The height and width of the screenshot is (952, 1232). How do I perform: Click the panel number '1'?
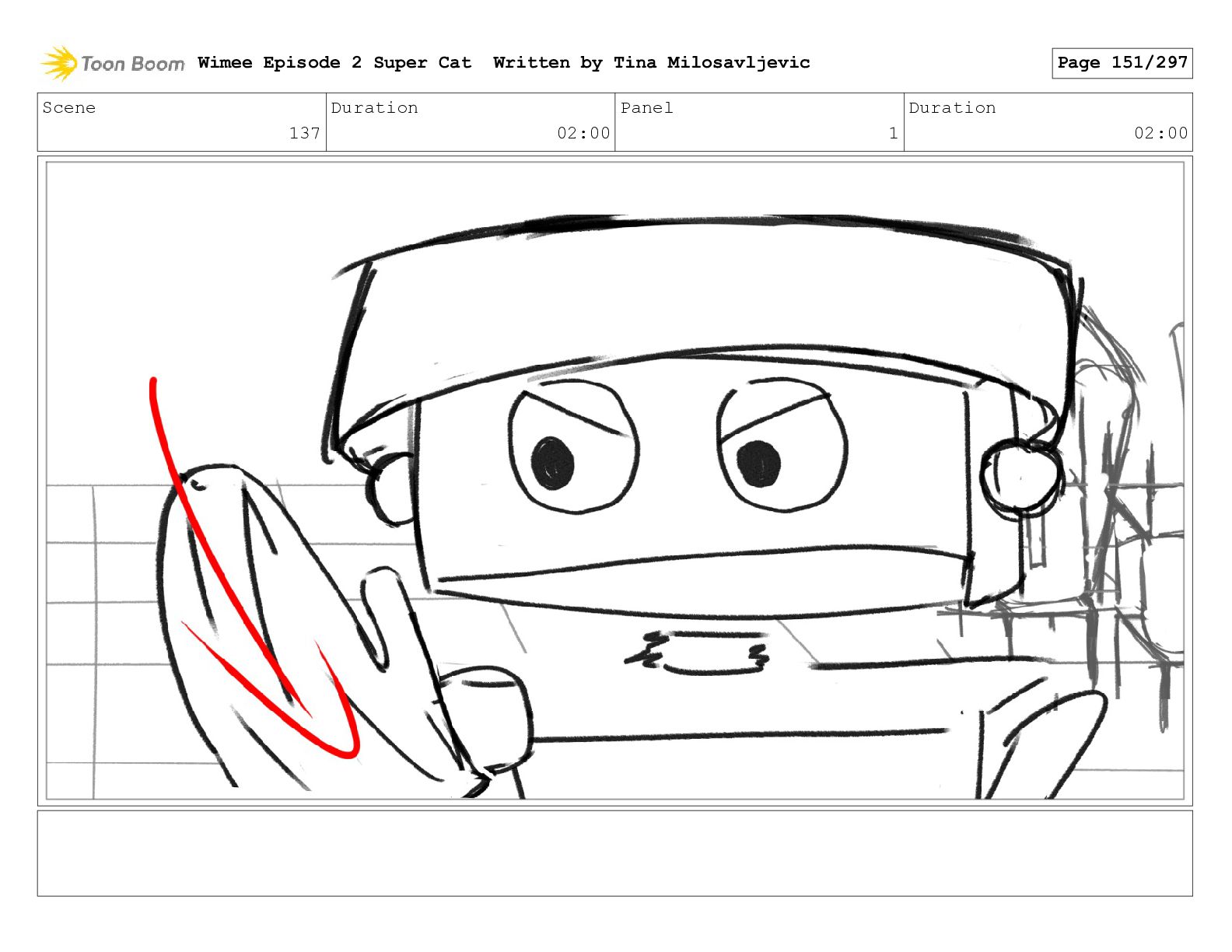click(x=894, y=133)
